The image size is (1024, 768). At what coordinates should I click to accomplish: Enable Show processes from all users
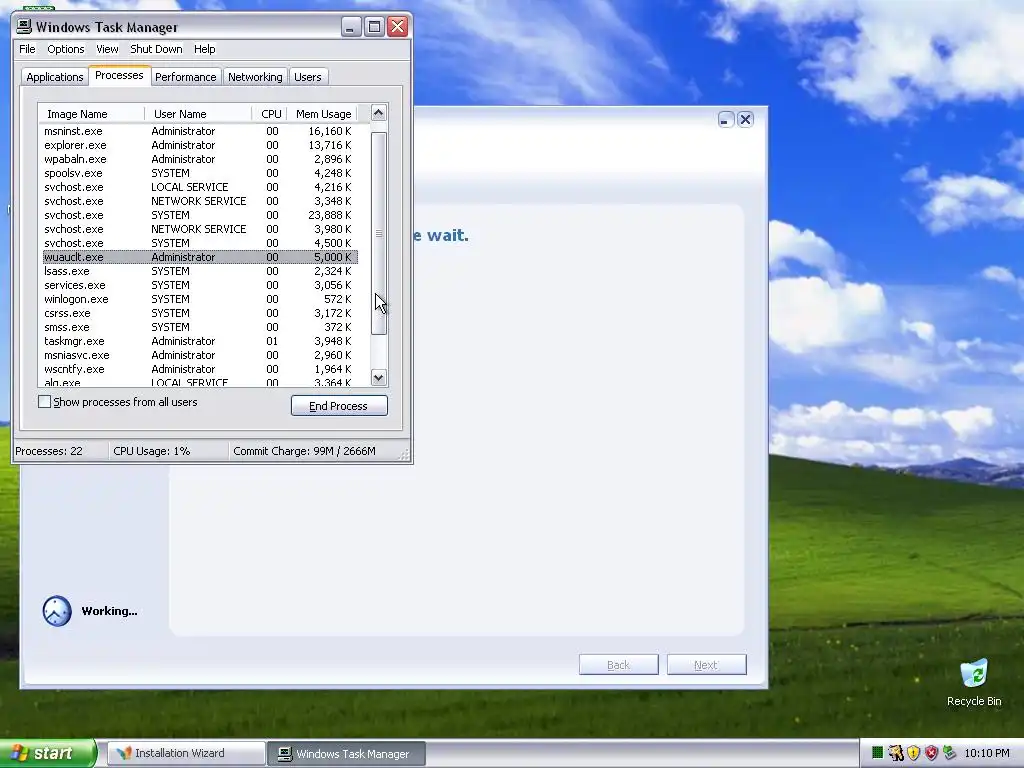tap(44, 402)
